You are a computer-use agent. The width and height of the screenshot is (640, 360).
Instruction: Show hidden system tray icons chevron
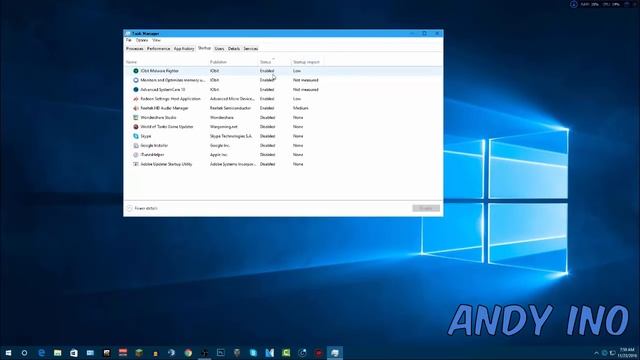[596, 353]
